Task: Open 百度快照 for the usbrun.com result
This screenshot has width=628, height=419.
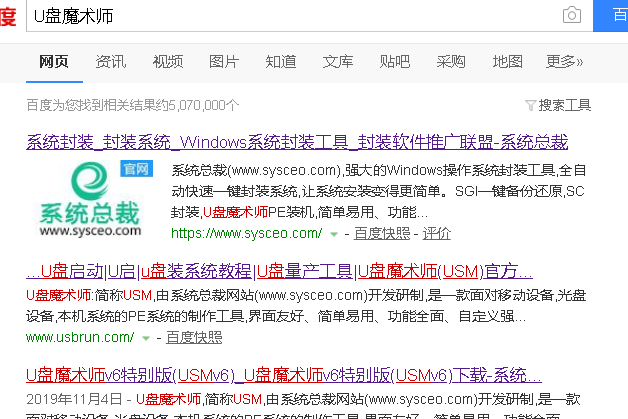Action: (194, 338)
